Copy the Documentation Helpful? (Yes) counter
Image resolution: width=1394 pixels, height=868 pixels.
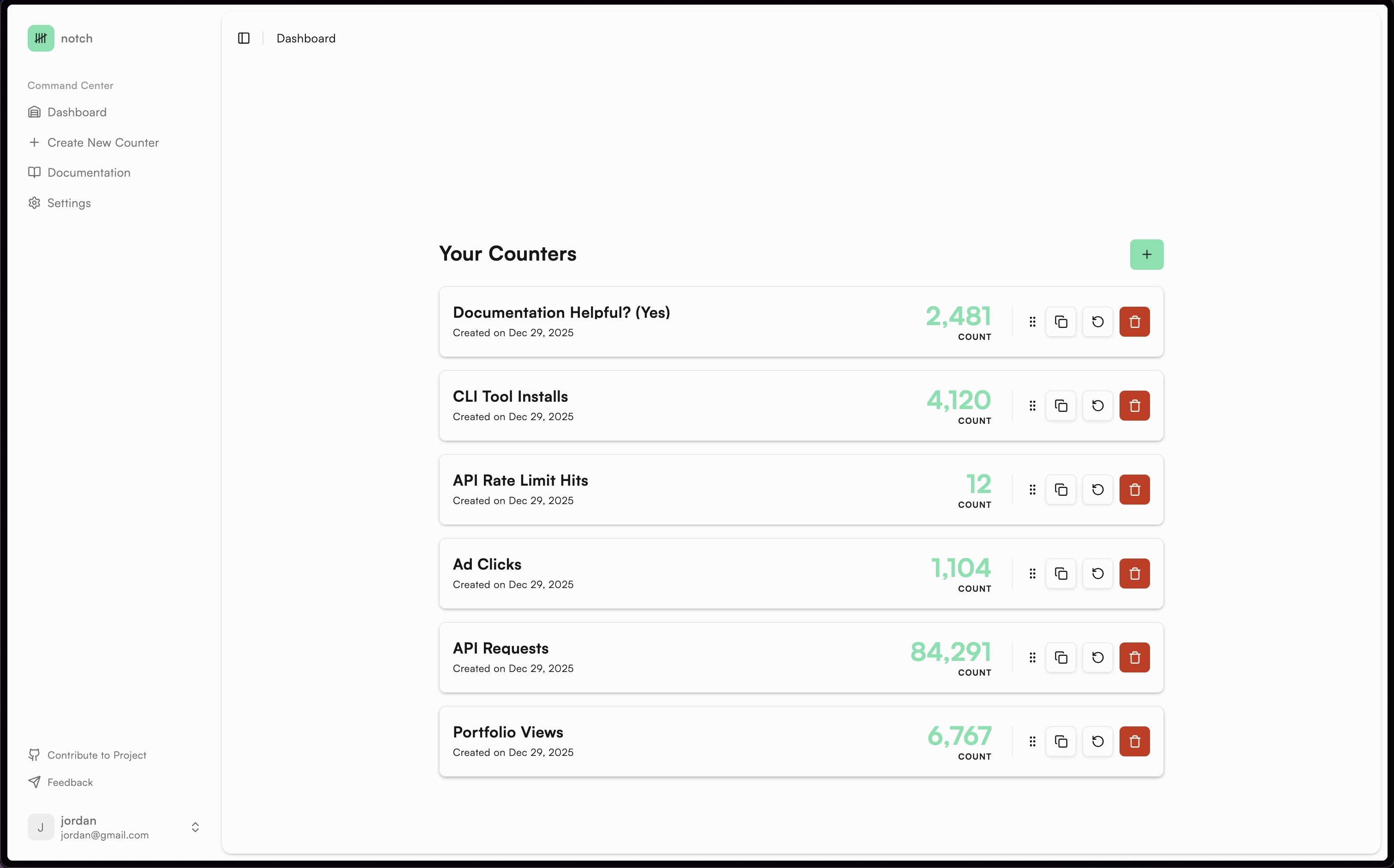[x=1060, y=322]
